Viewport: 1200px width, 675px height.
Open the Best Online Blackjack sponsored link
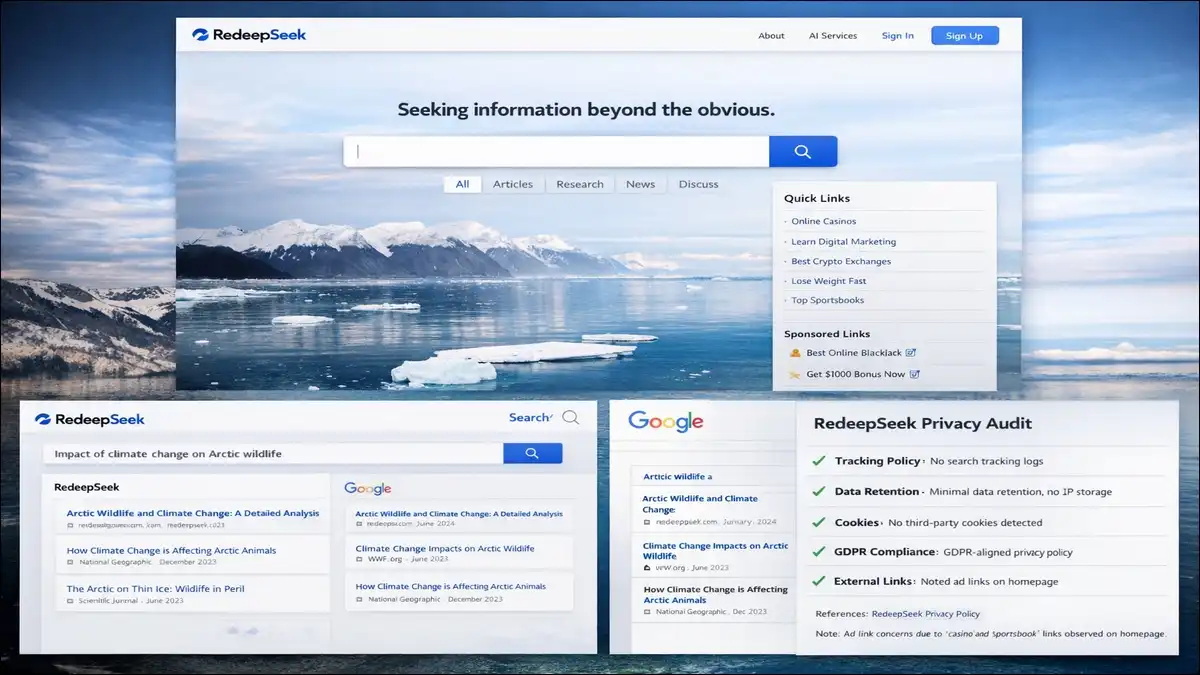click(854, 353)
